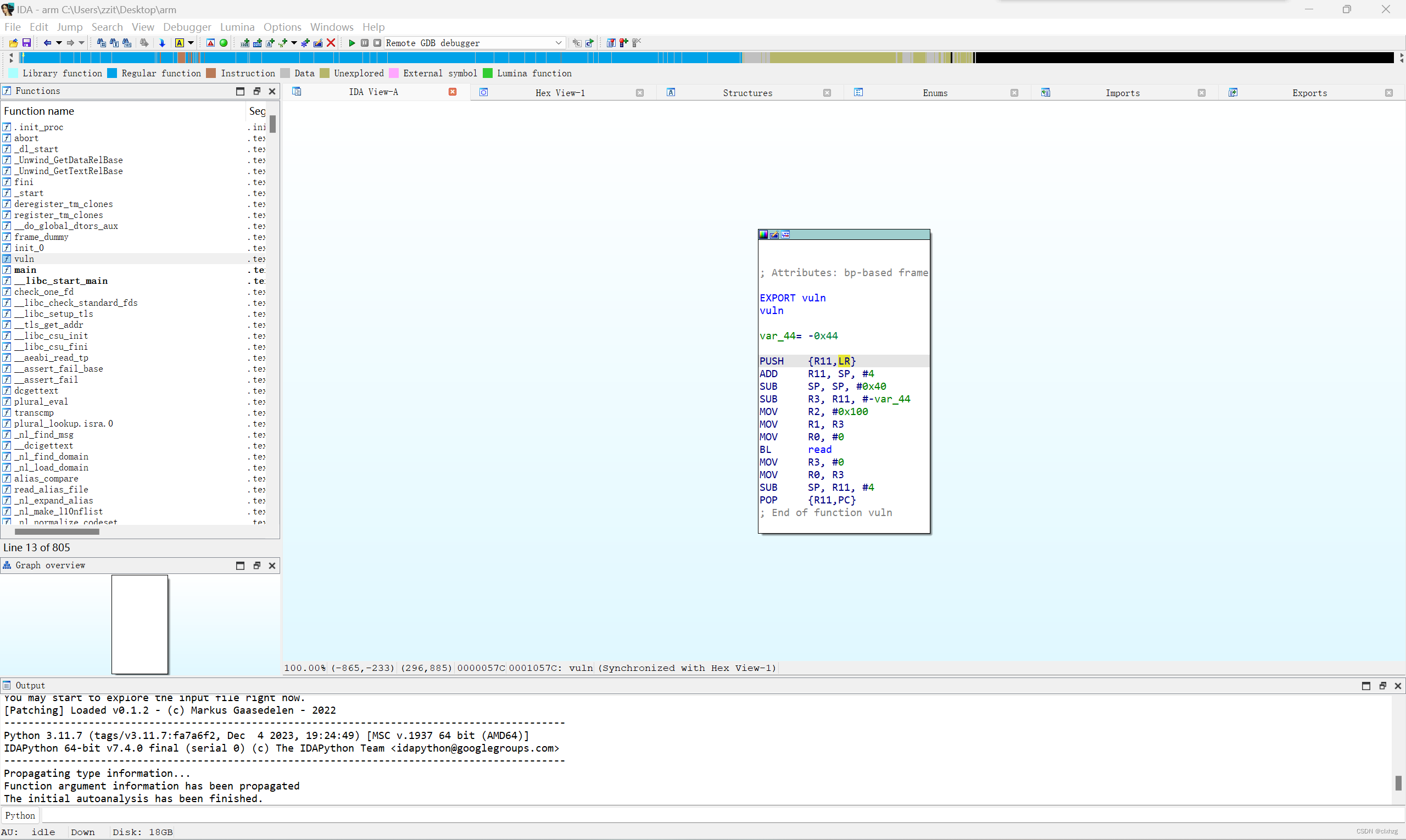The height and width of the screenshot is (840, 1406).
Task: Switch to the Hex View-1 tab
Action: click(560, 92)
